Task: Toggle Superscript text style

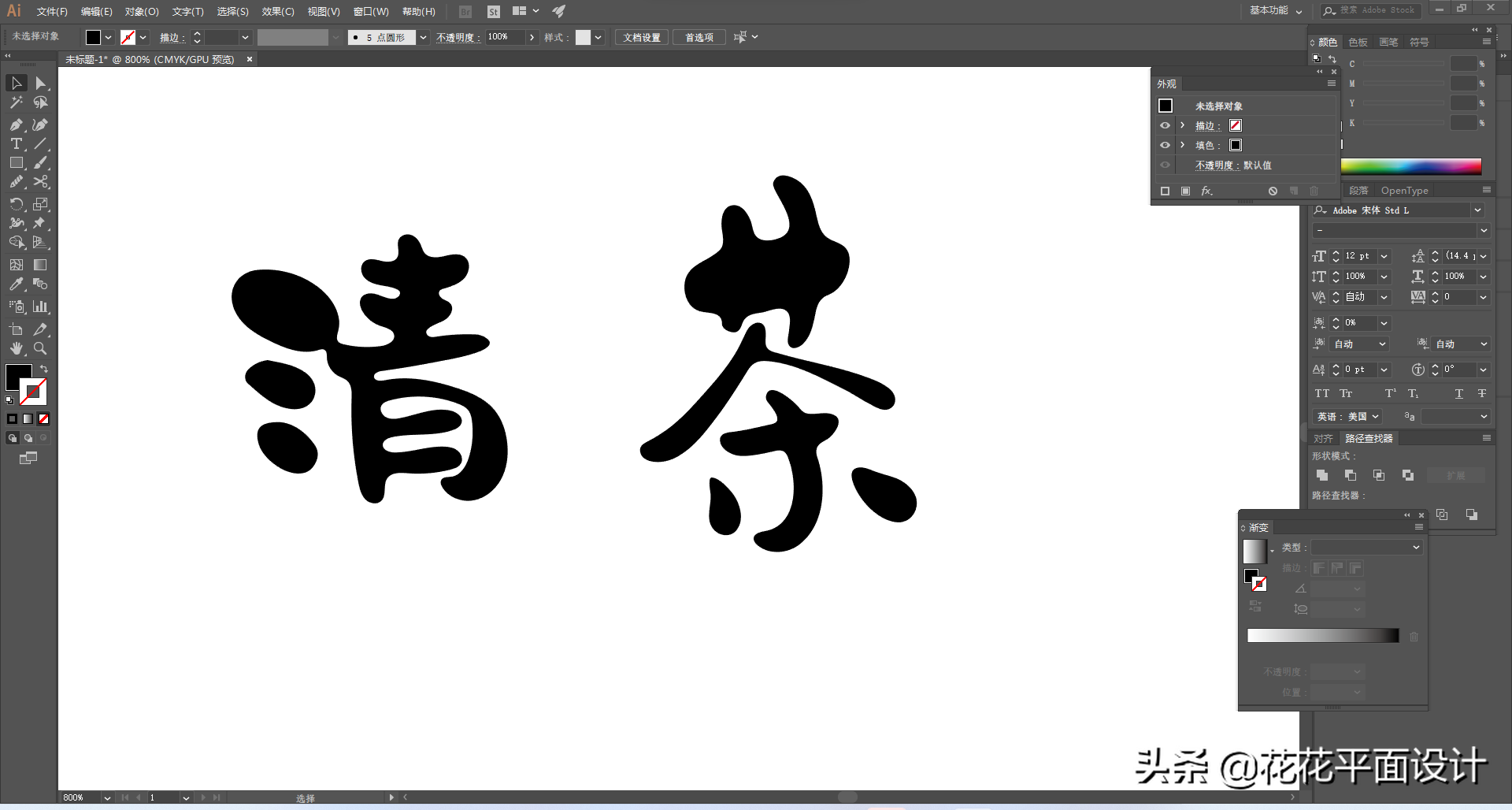Action: pyautogui.click(x=1391, y=393)
